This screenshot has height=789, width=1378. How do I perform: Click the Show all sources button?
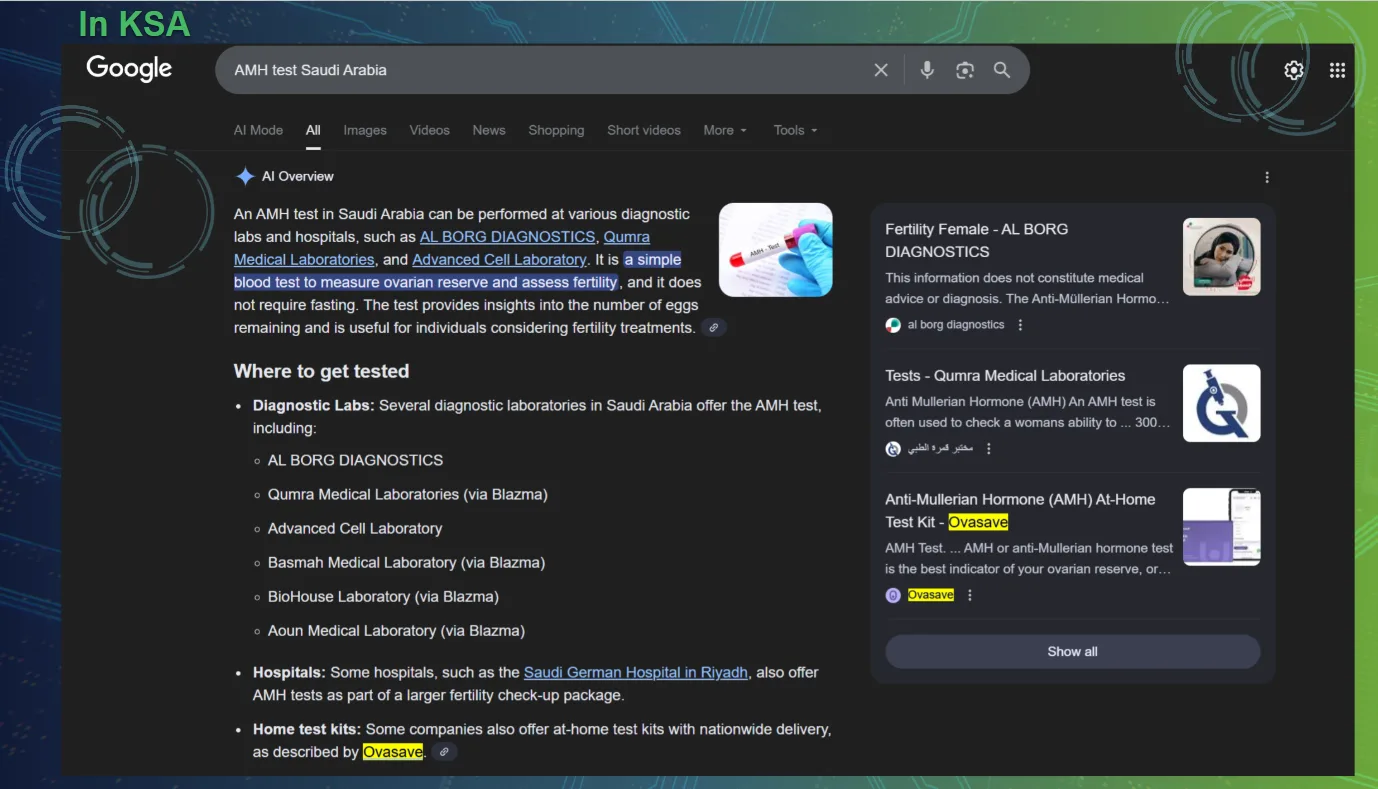[1072, 652]
